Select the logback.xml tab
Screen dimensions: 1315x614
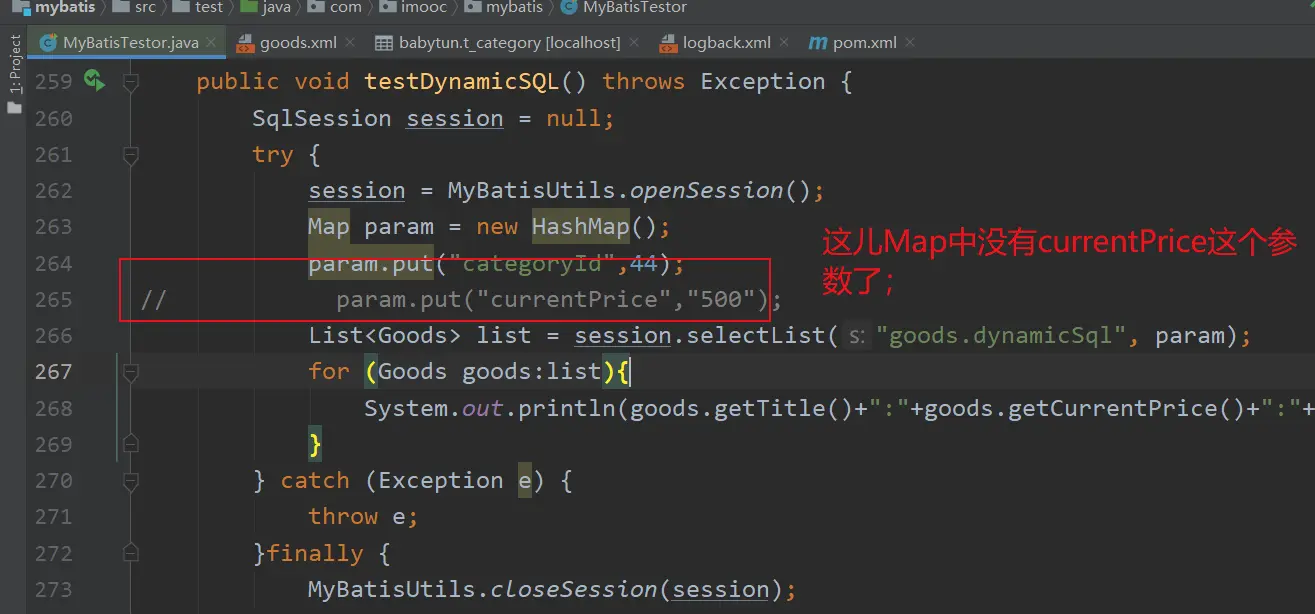tap(726, 43)
